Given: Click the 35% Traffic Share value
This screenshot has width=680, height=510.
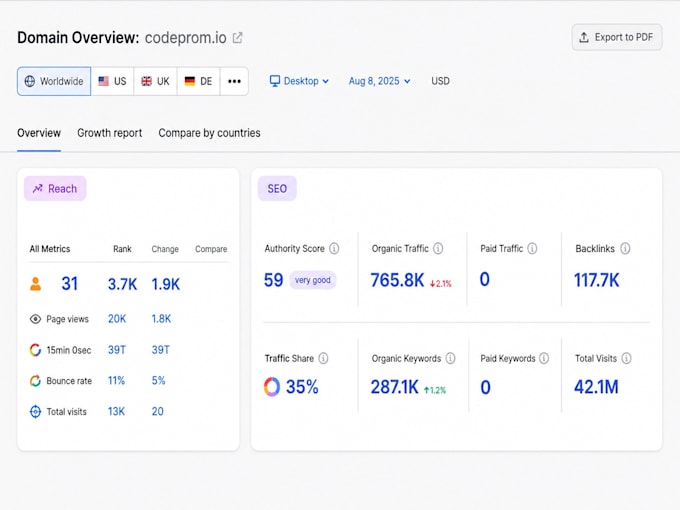Looking at the screenshot, I should click(302, 387).
